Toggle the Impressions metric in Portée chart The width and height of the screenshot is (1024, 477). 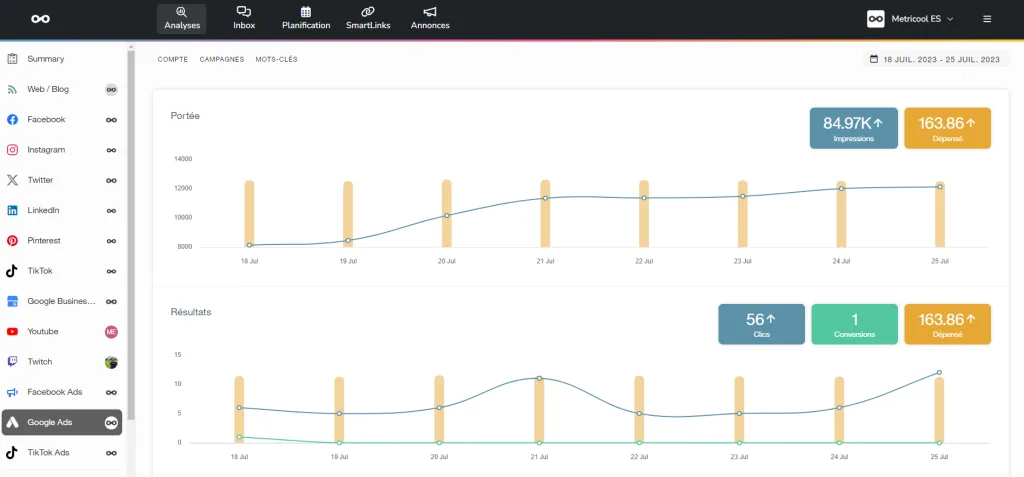[x=853, y=128]
